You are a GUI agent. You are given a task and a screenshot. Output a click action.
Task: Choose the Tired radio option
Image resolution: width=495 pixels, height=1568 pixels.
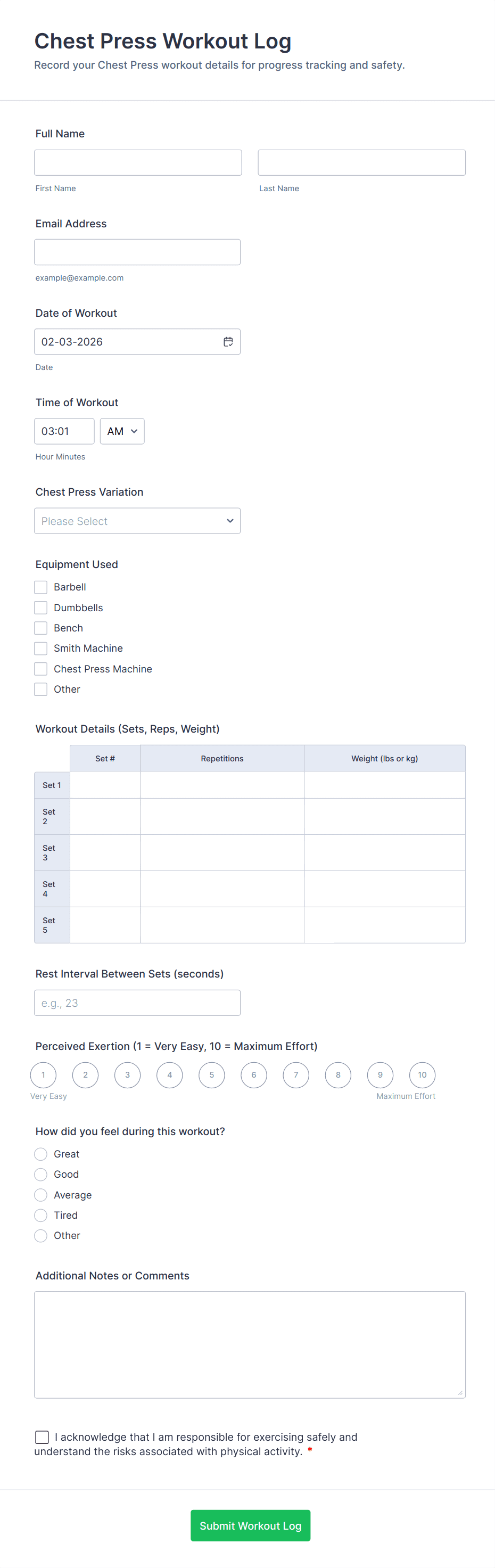pyautogui.click(x=41, y=1215)
